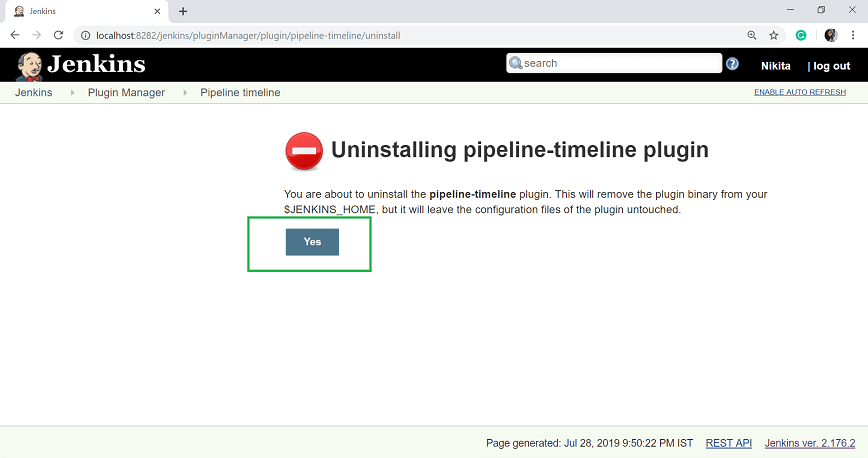Open the search help question-mark icon

pyautogui.click(x=732, y=64)
